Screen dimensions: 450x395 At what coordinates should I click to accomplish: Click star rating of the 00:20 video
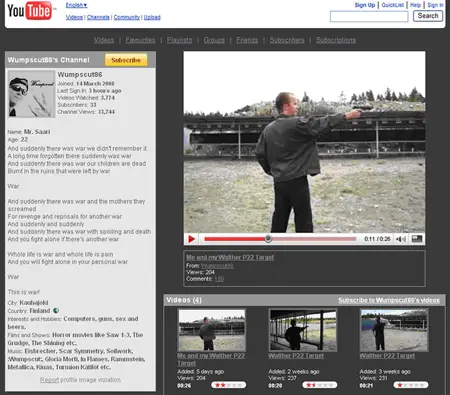click(320, 385)
